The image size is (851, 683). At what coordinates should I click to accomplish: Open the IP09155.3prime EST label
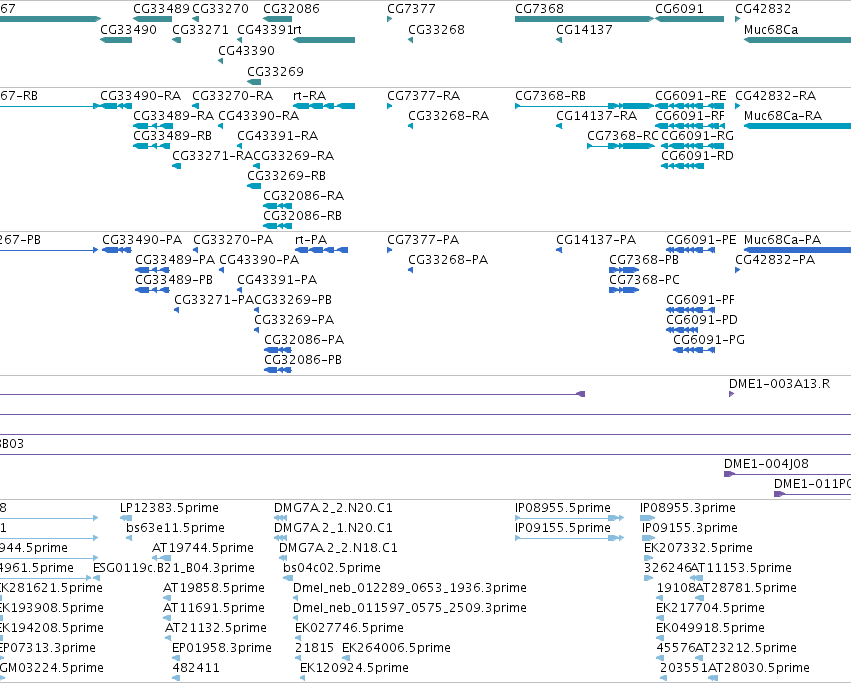pos(690,528)
